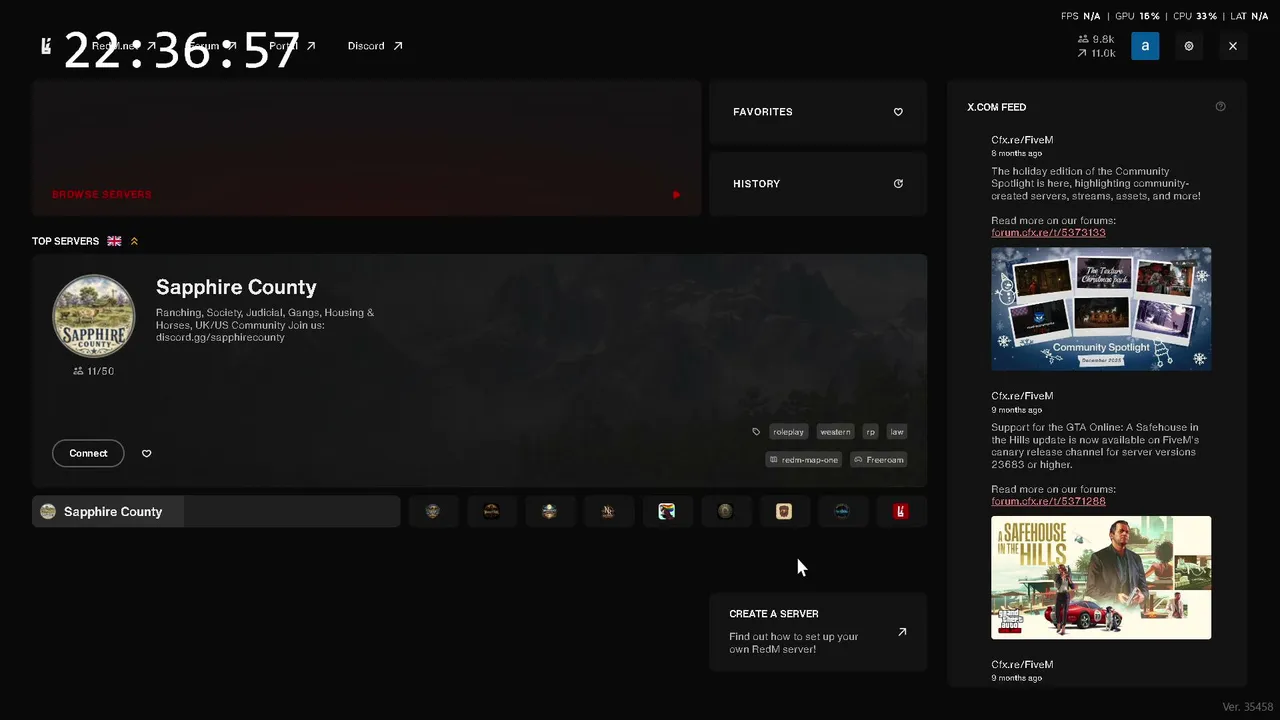Click the Sapphire County 11/50 player count
The image size is (1280, 720).
click(x=94, y=371)
